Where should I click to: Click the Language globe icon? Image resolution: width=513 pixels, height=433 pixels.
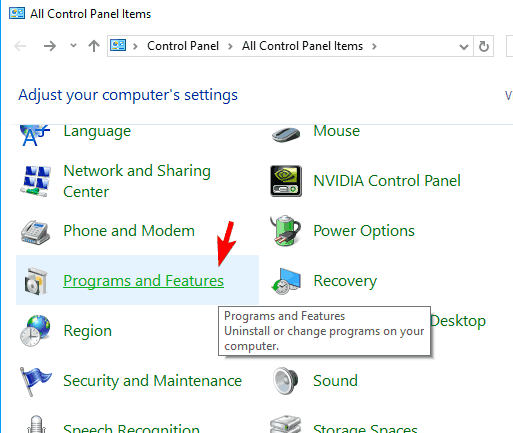tap(35, 135)
